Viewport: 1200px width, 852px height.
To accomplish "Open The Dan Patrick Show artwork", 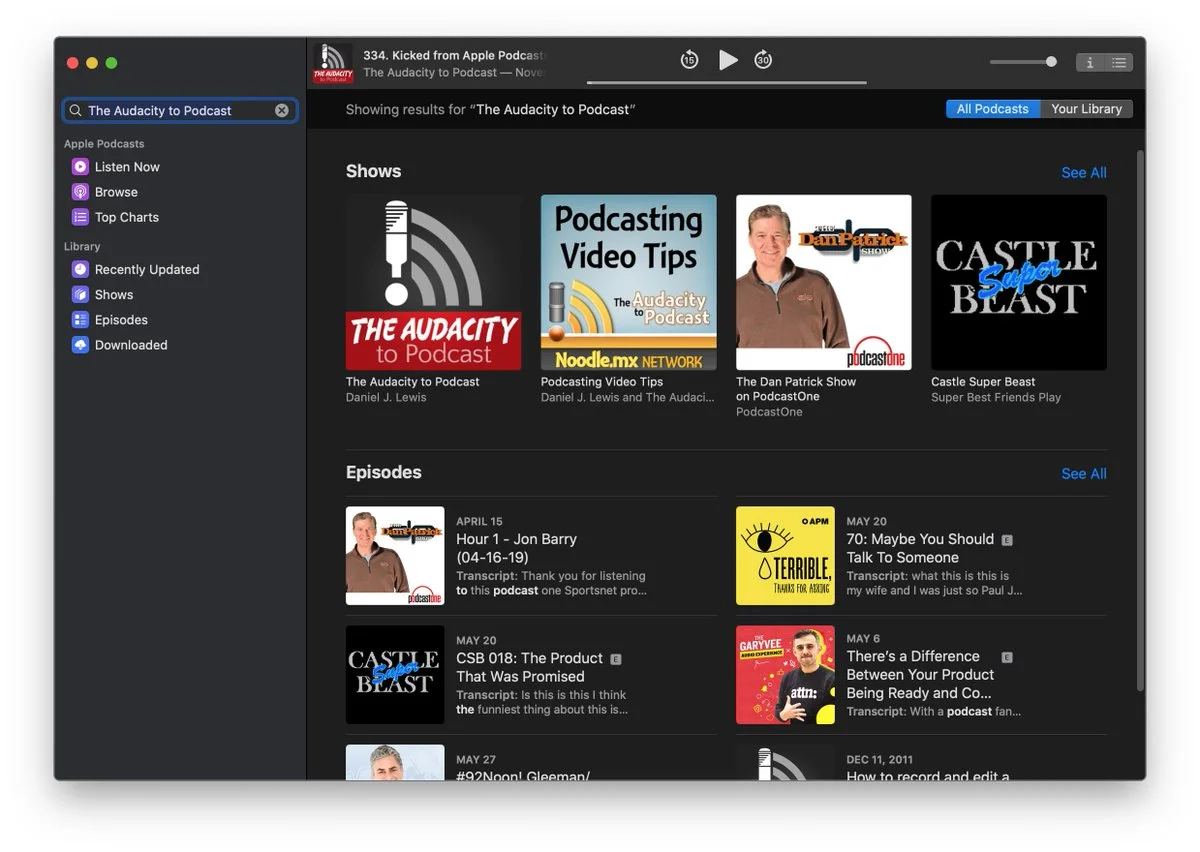I will pos(823,282).
